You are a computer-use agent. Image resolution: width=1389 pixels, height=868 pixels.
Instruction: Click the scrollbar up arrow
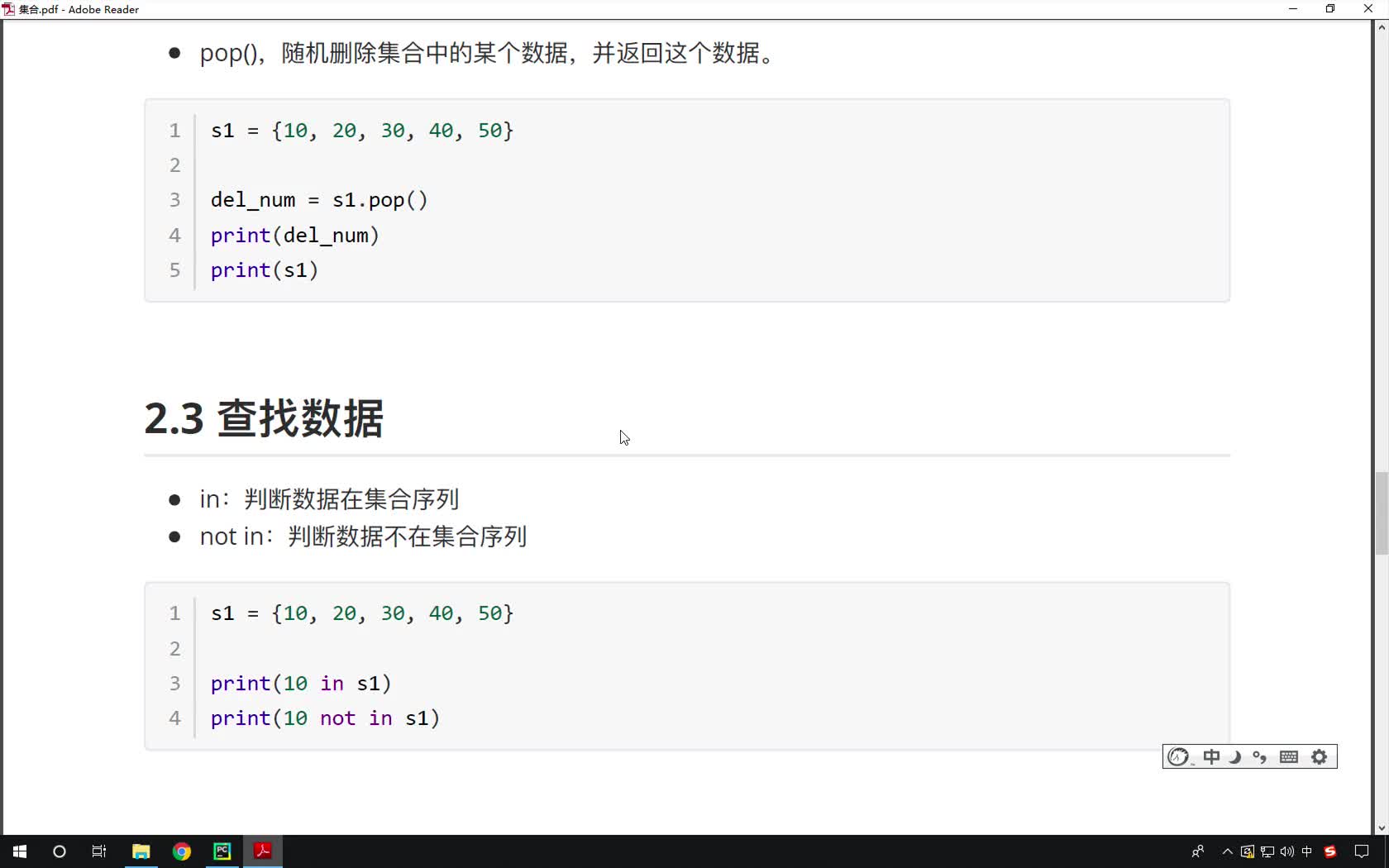pyautogui.click(x=1382, y=27)
